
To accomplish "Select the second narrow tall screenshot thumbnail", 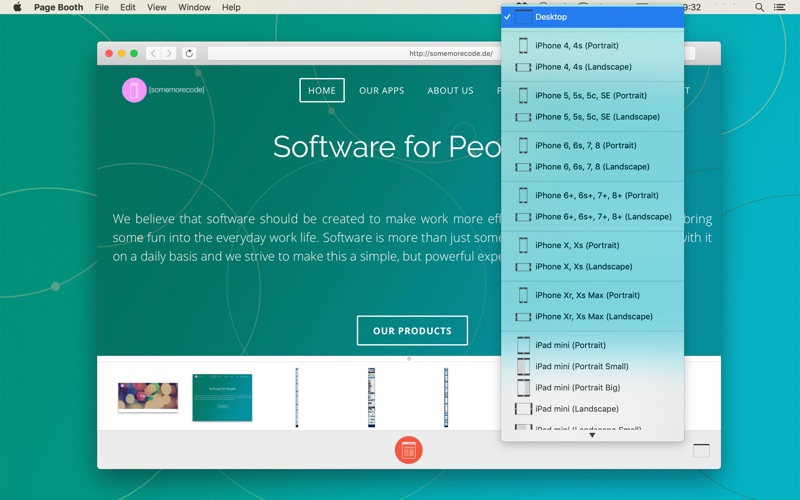I will click(x=371, y=397).
